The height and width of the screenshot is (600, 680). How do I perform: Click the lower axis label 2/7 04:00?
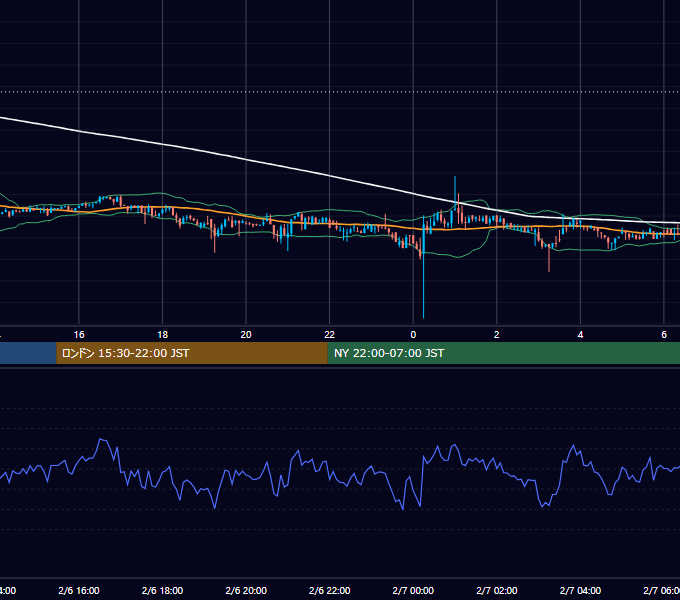click(580, 590)
